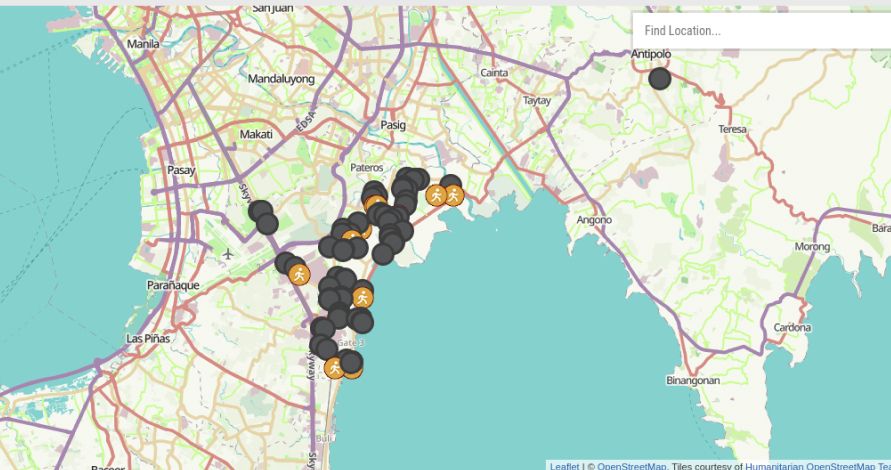Click the Angono label on the map
Image resolution: width=891 pixels, height=470 pixels.
tap(594, 220)
